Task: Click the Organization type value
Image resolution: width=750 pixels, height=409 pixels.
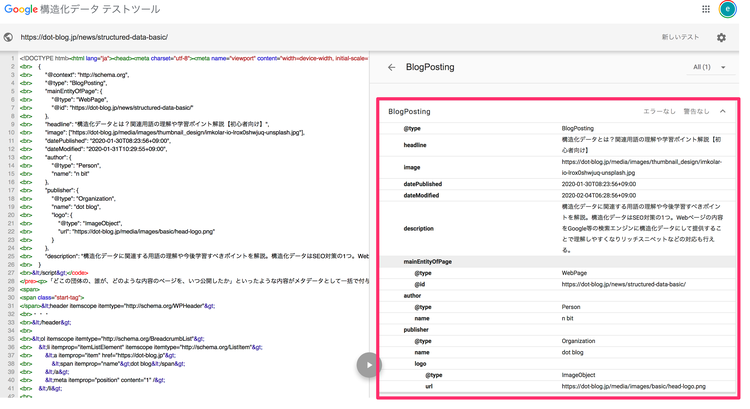Action: [578, 341]
